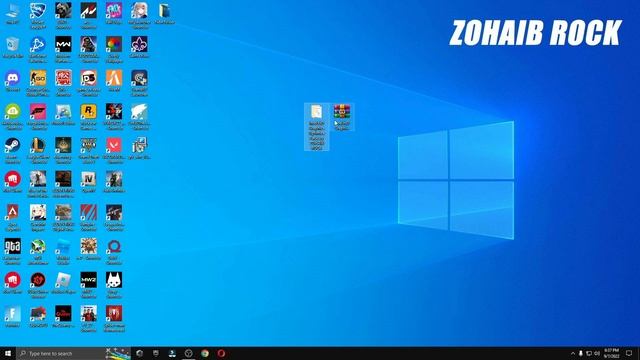Open the network tray icon
The height and width of the screenshot is (360, 640).
[589, 353]
